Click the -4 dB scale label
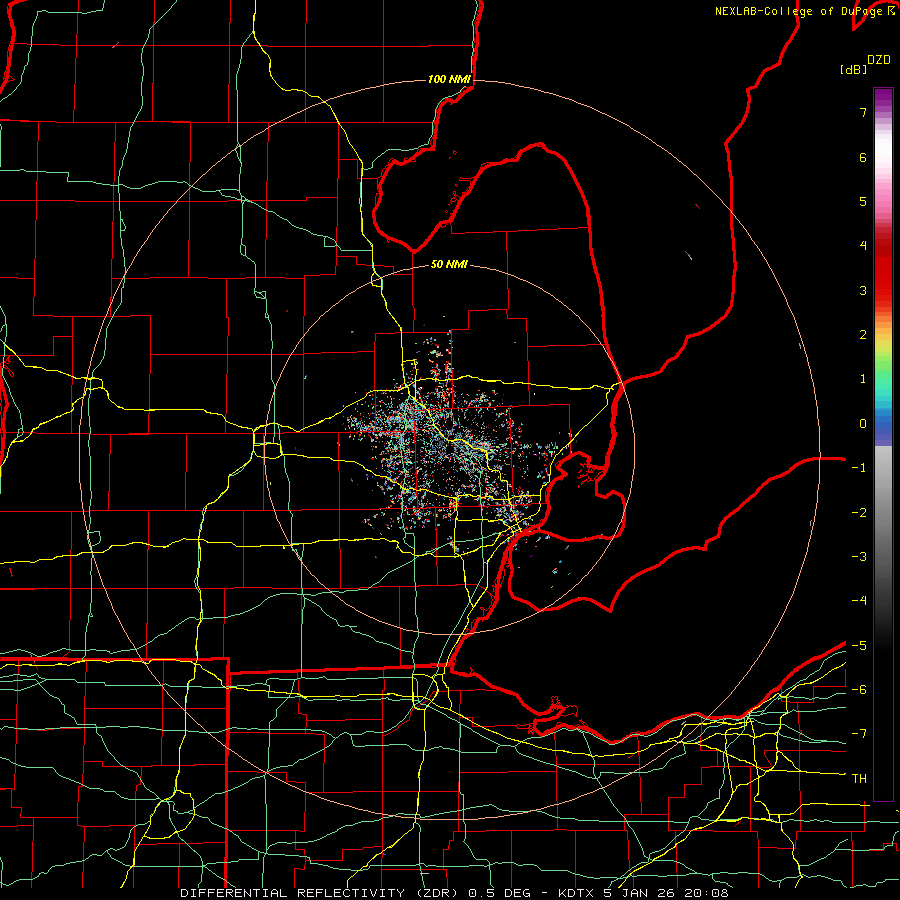Viewport: 900px width, 900px height. point(859,601)
